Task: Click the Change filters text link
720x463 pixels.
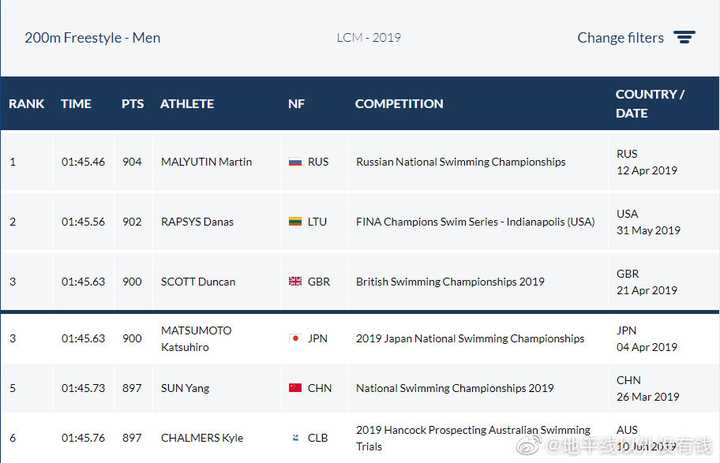Action: 620,38
